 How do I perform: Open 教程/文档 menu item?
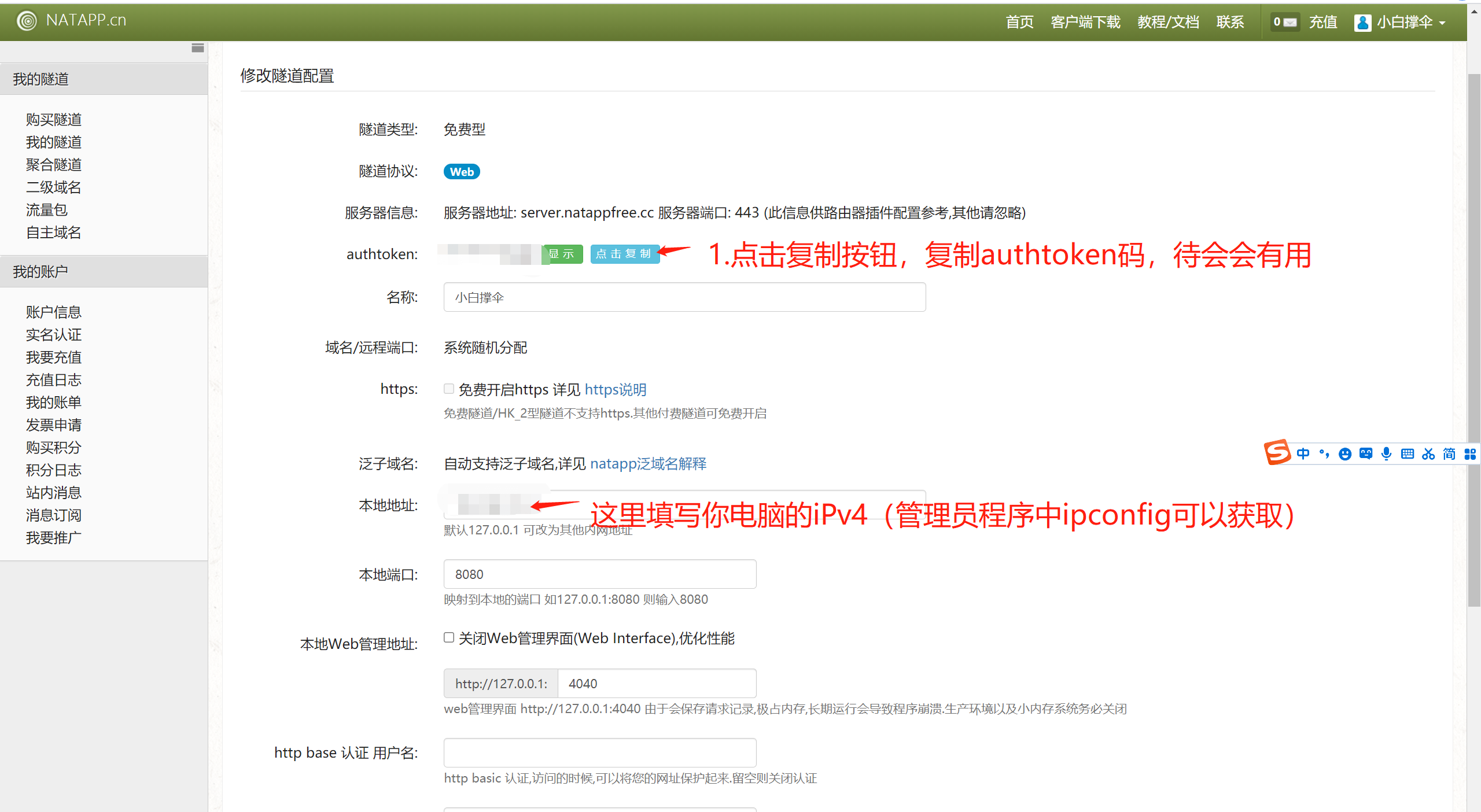1168,23
